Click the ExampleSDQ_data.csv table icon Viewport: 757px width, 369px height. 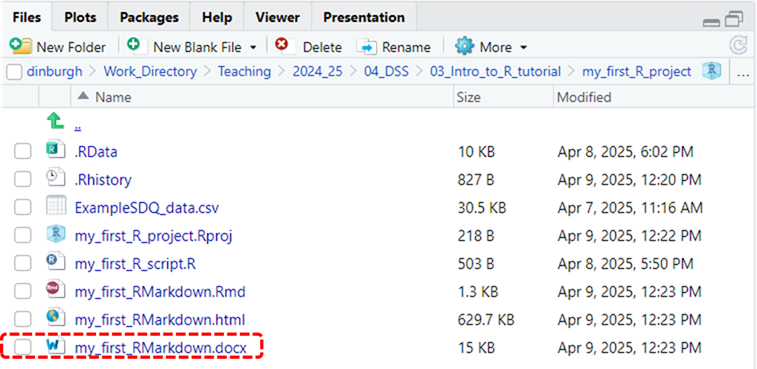point(55,206)
